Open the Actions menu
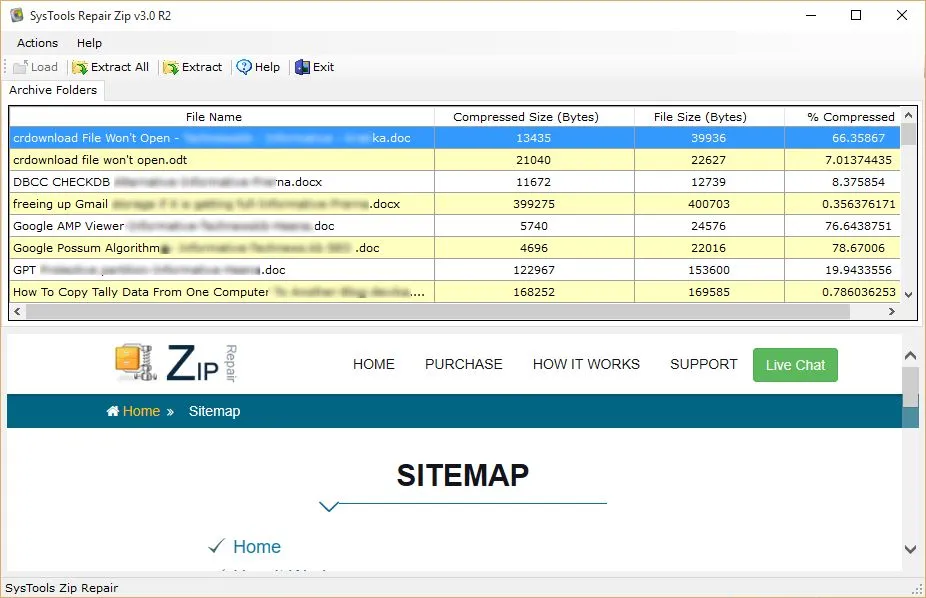 click(x=37, y=43)
